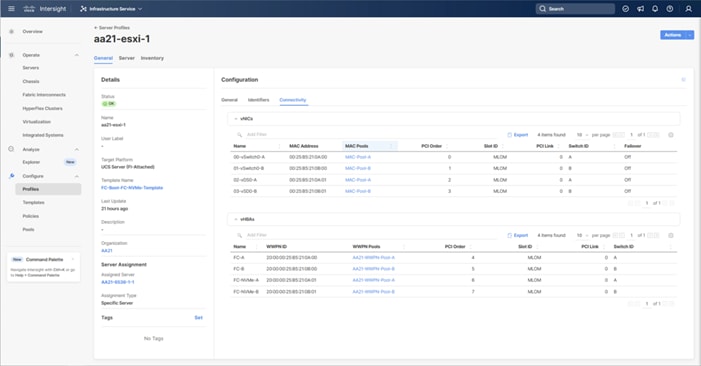Open Chassis in the sidebar
This screenshot has width=701, height=366.
pos(31,81)
